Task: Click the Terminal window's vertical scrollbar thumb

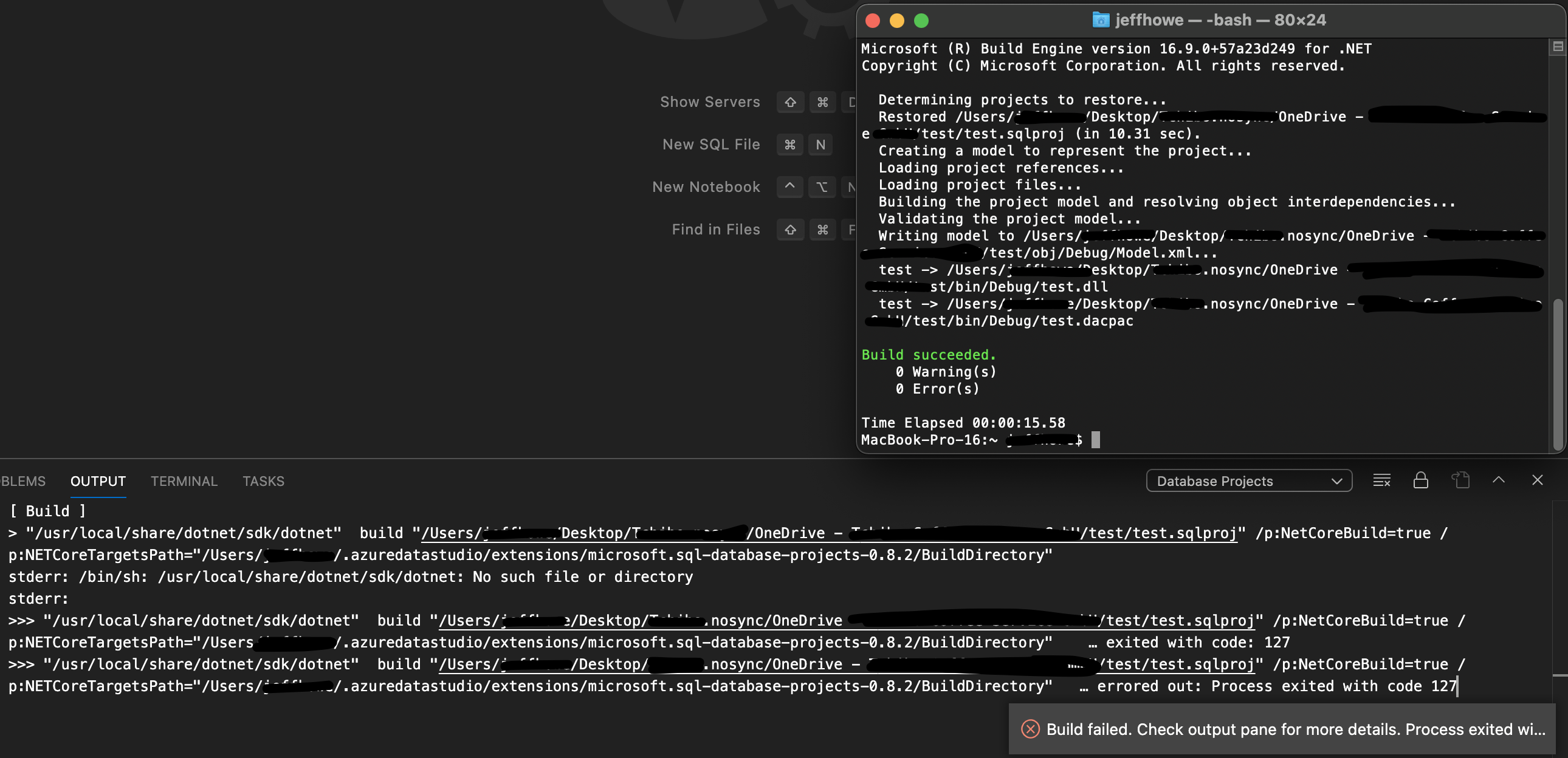Action: point(1558,374)
